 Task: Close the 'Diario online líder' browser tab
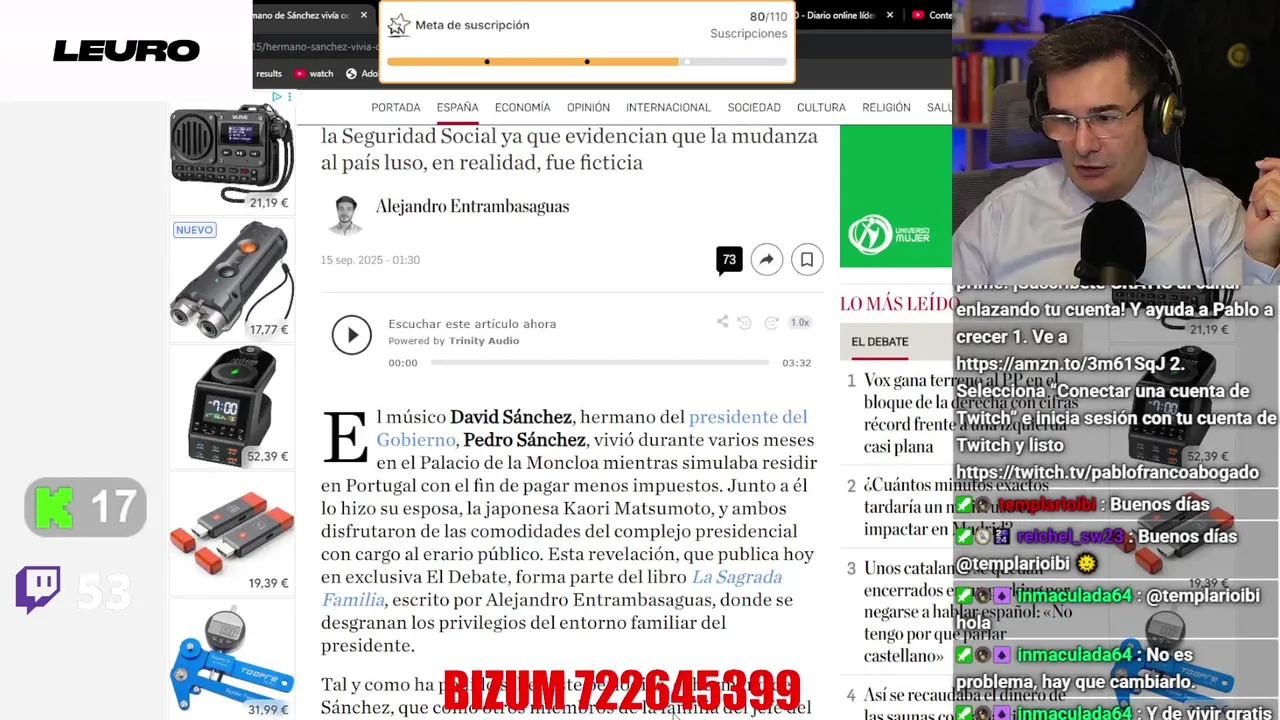[890, 15]
